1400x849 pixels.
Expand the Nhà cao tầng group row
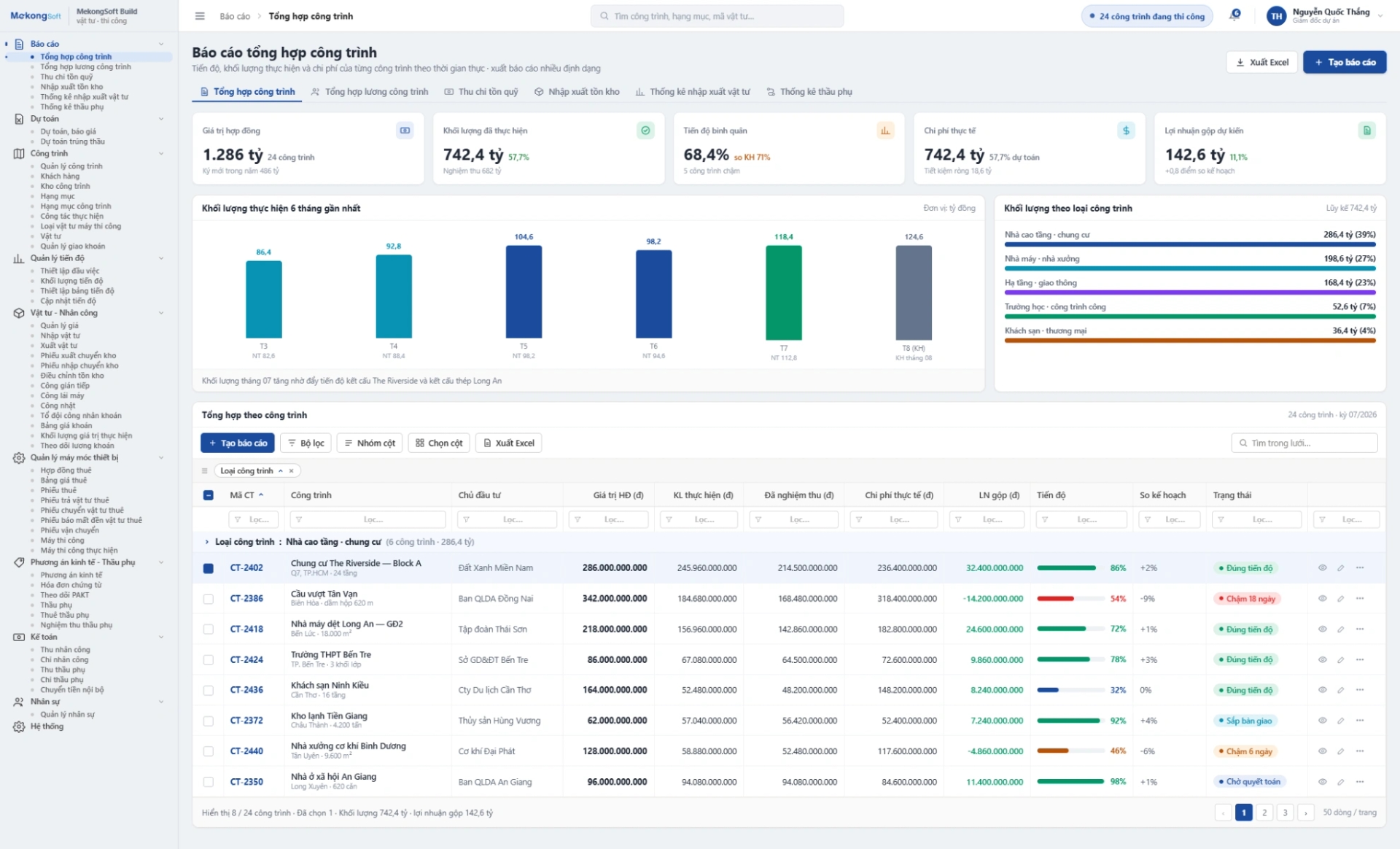click(x=207, y=542)
